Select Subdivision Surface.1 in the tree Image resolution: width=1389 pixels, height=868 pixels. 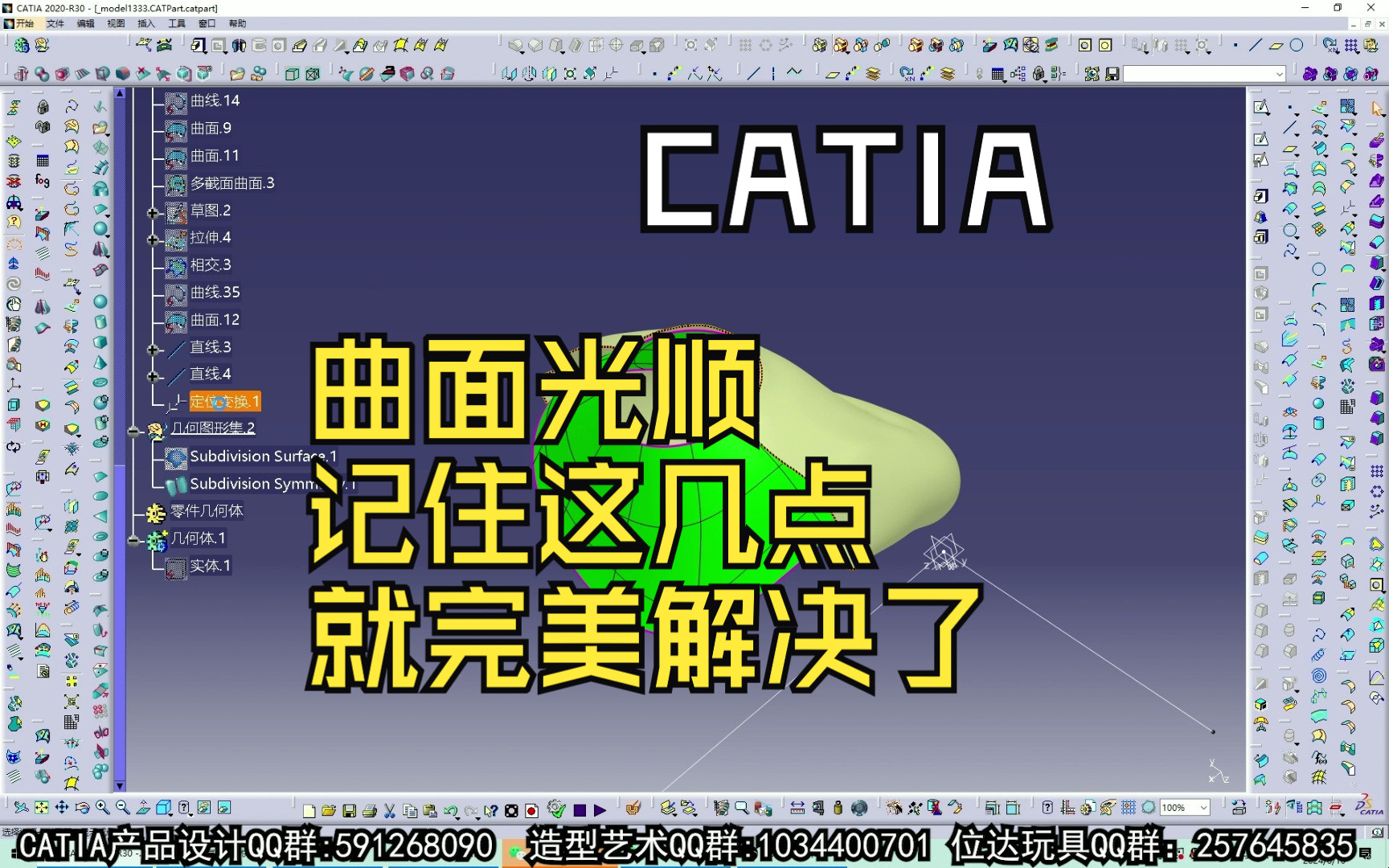point(264,456)
